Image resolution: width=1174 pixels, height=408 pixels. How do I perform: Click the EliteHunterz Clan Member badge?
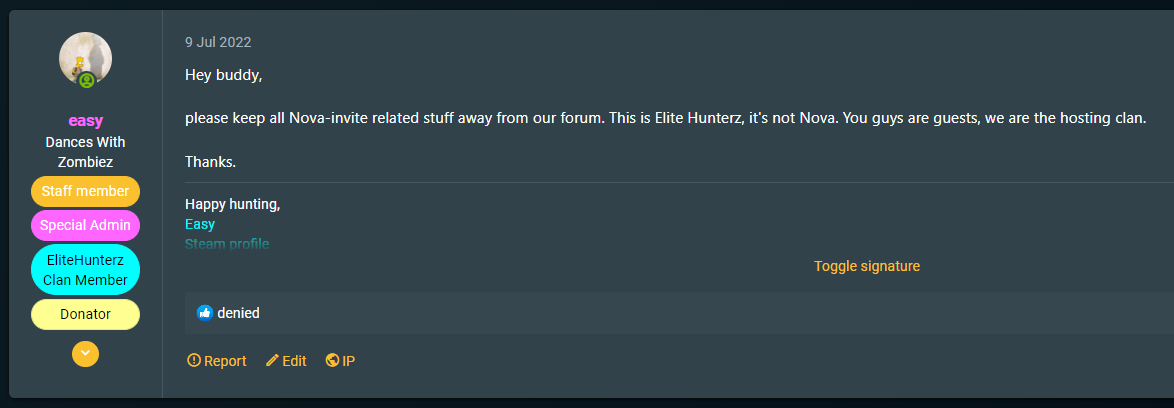coord(85,270)
